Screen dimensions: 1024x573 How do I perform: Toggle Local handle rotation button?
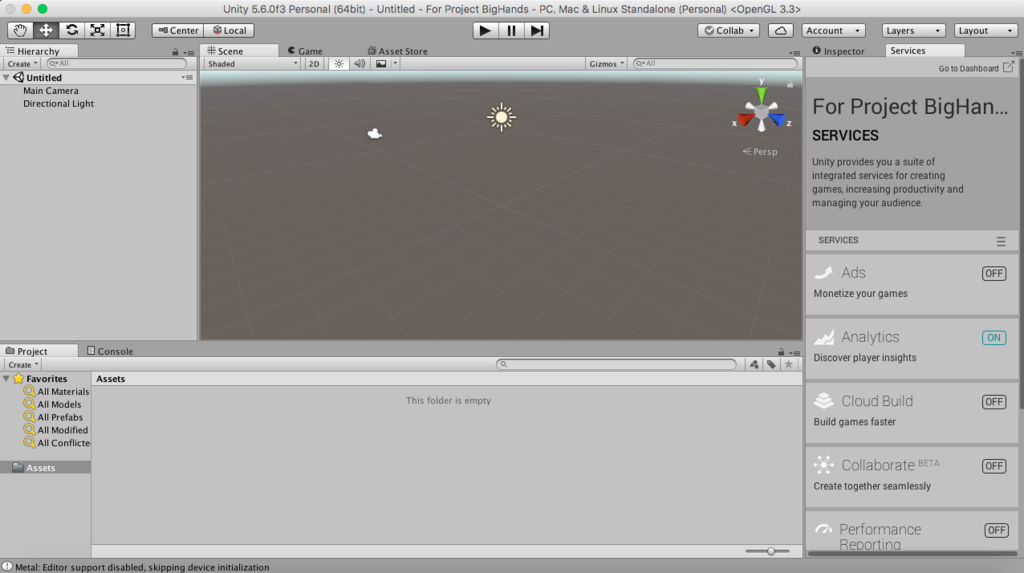click(x=229, y=31)
